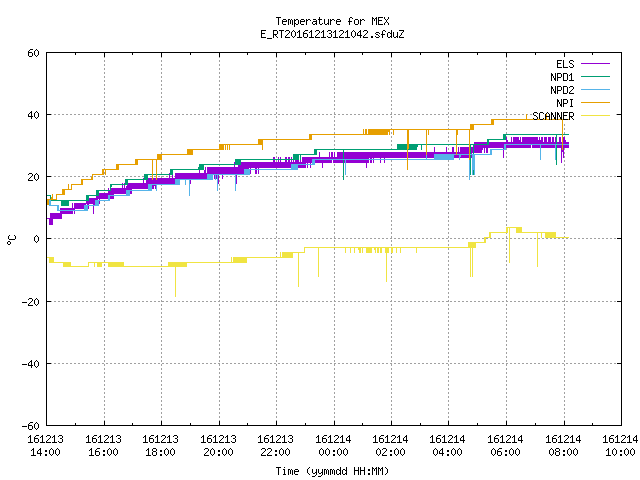Click the NPI legend label

[565, 103]
